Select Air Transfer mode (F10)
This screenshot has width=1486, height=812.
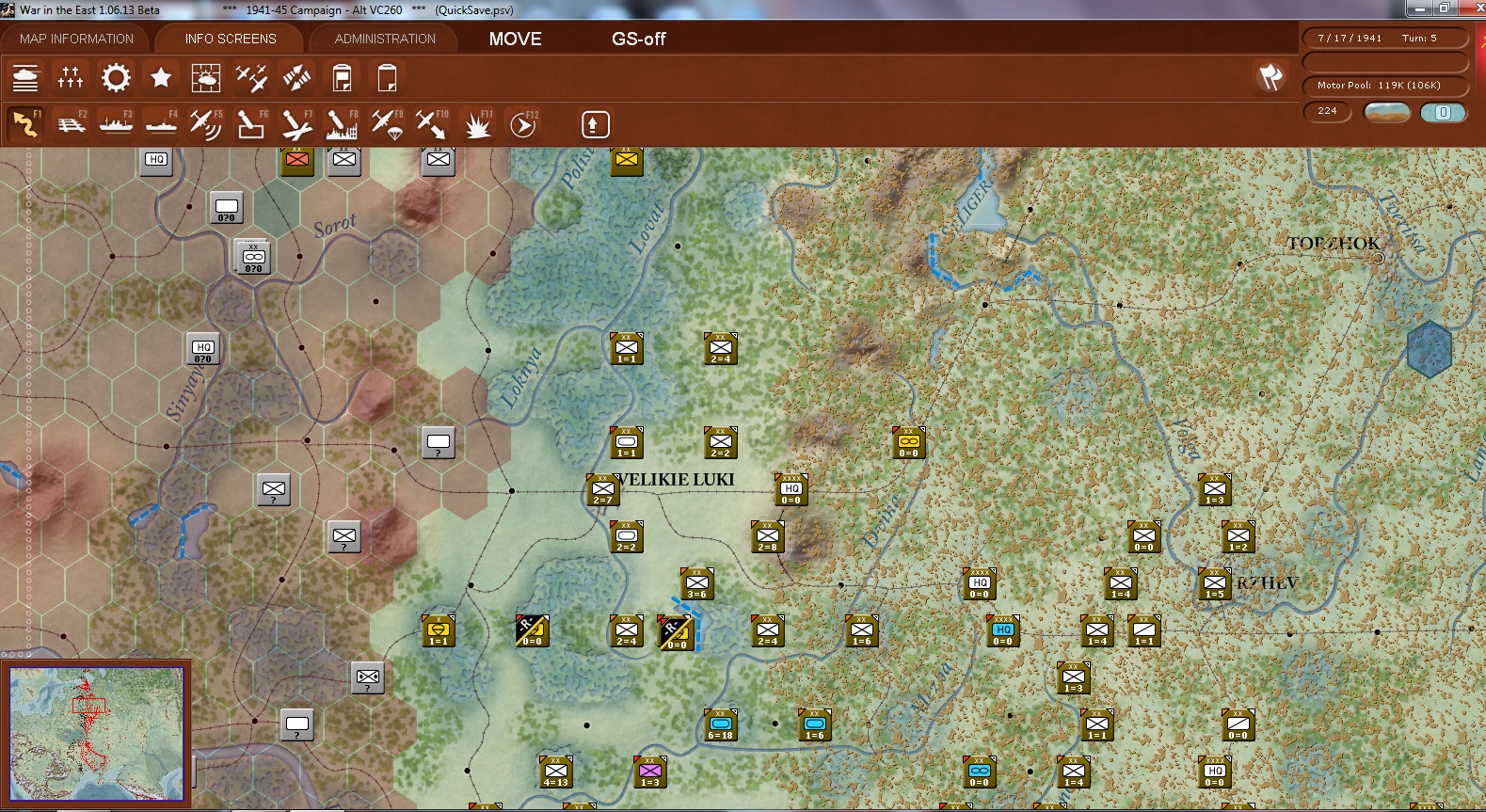432,124
